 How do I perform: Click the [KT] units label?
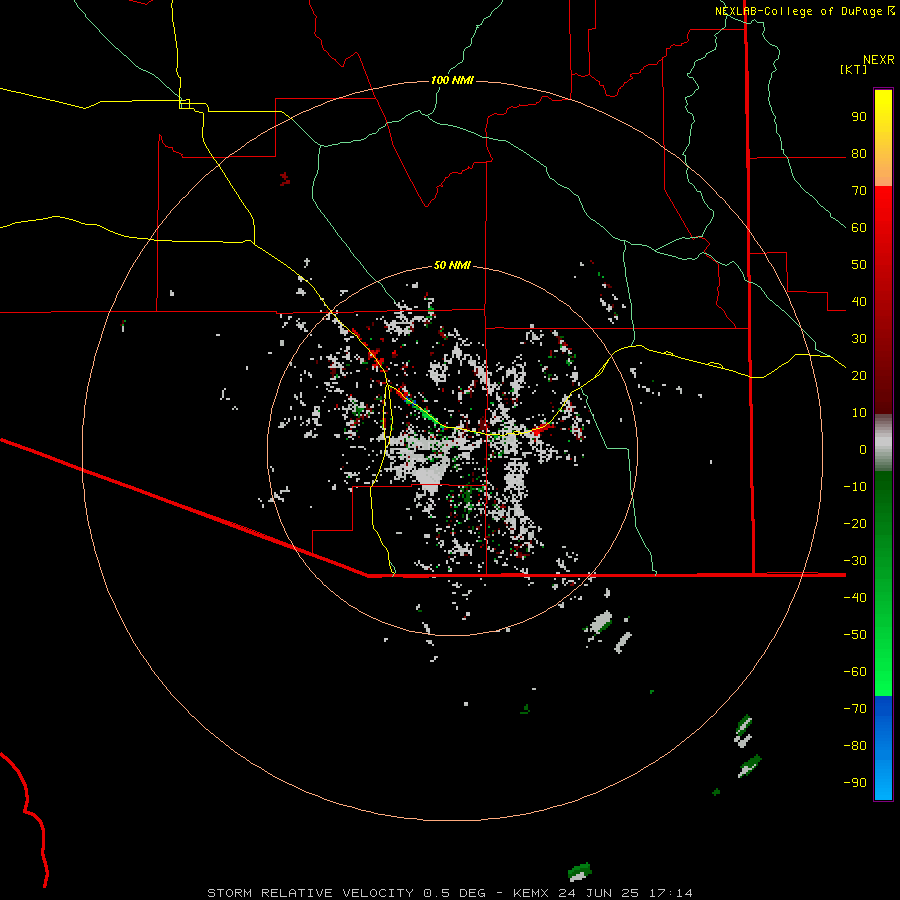[854, 69]
